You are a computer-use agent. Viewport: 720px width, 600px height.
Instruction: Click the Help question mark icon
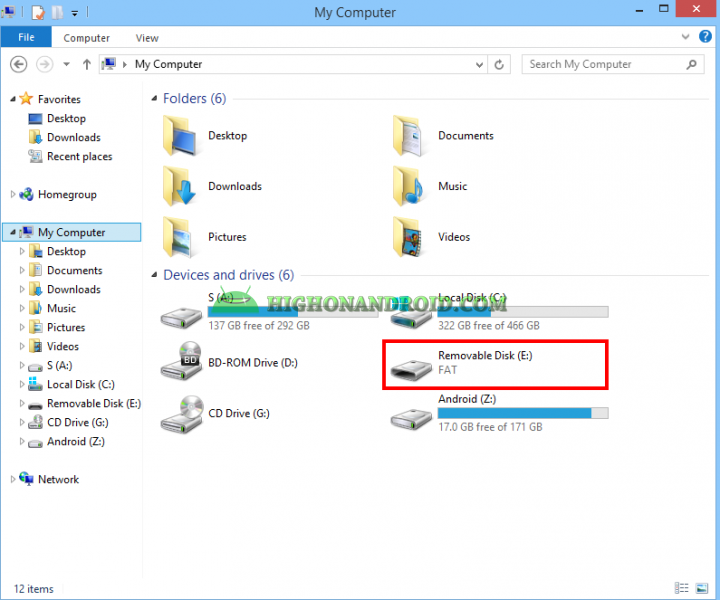[x=707, y=38]
